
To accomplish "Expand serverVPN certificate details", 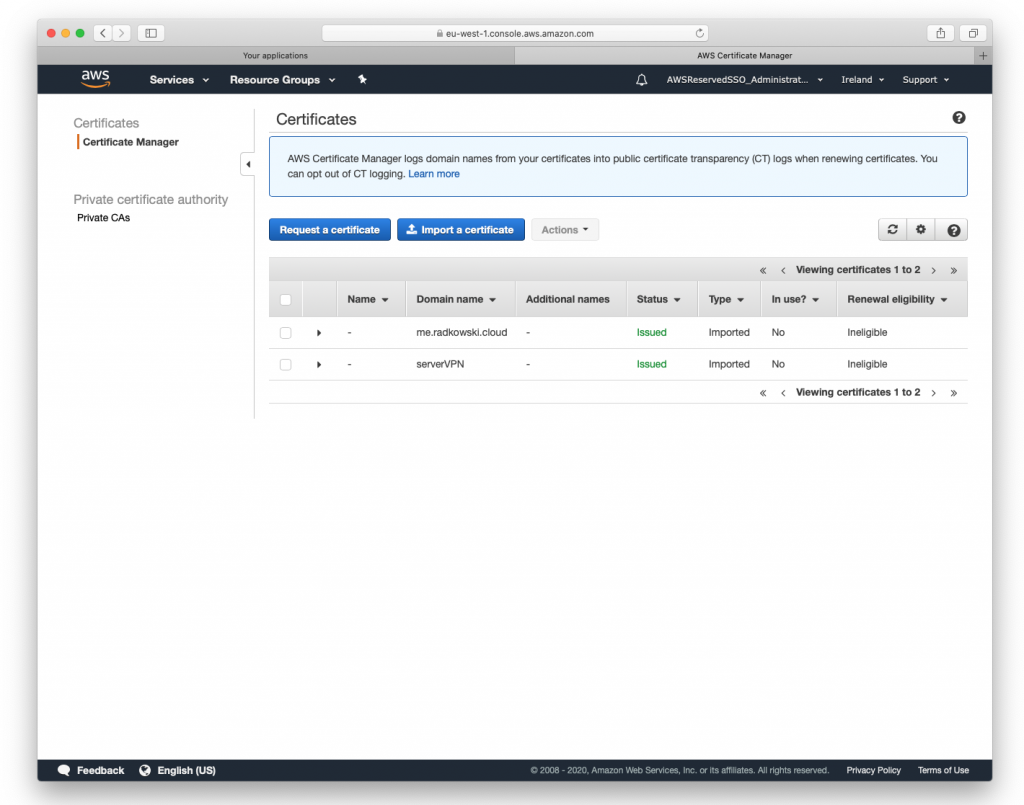I will [x=319, y=364].
